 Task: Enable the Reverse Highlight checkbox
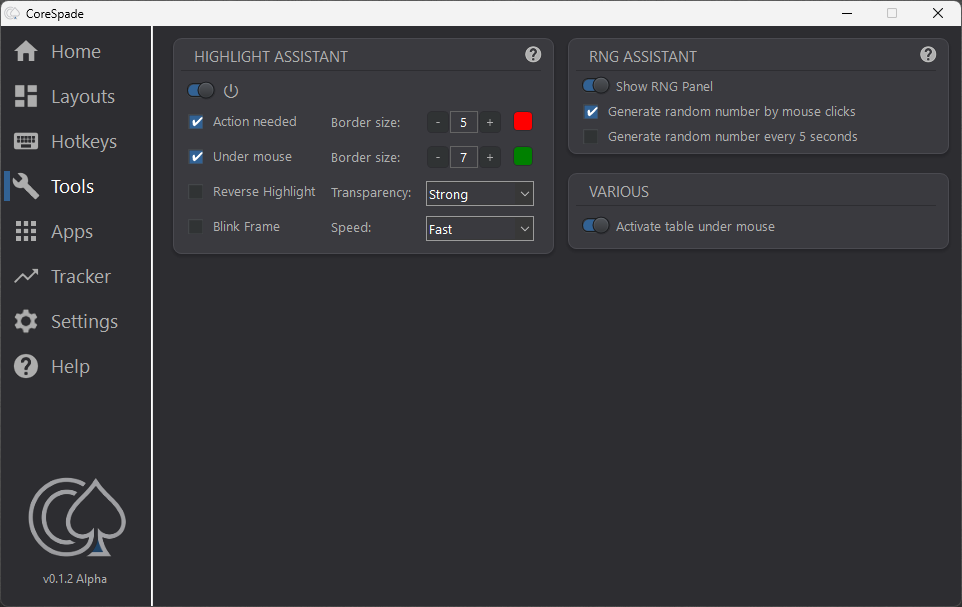point(196,191)
